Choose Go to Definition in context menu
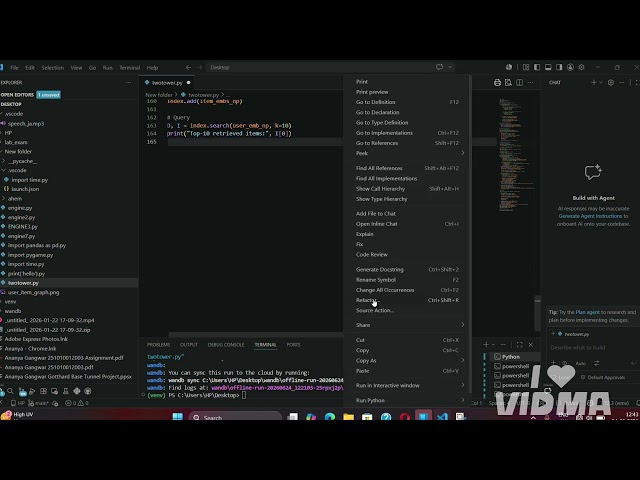The width and height of the screenshot is (640, 480). click(x=407, y=102)
